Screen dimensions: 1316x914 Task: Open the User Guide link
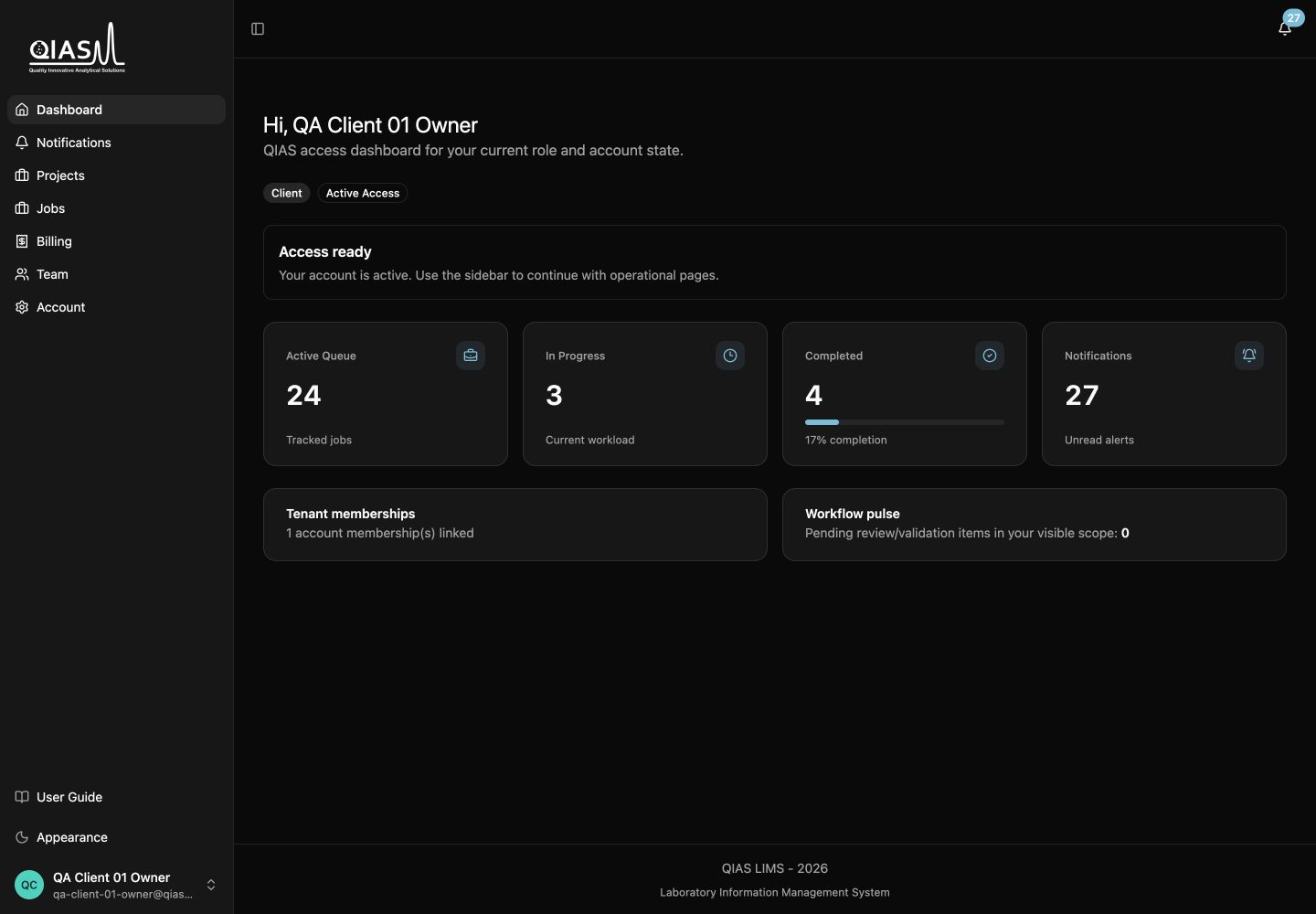(x=116, y=797)
